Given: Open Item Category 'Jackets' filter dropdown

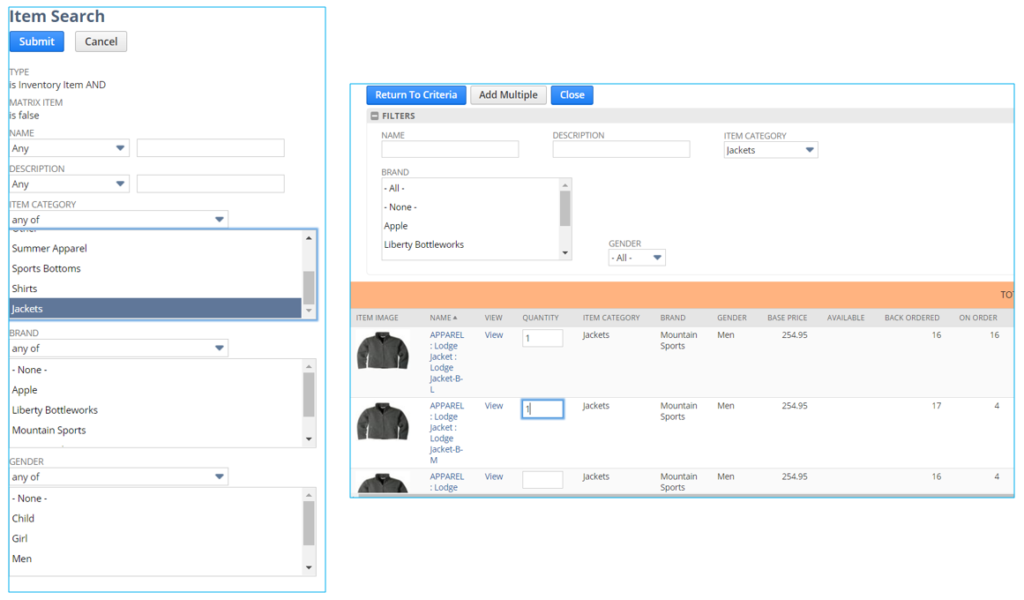Looking at the screenshot, I should [770, 150].
